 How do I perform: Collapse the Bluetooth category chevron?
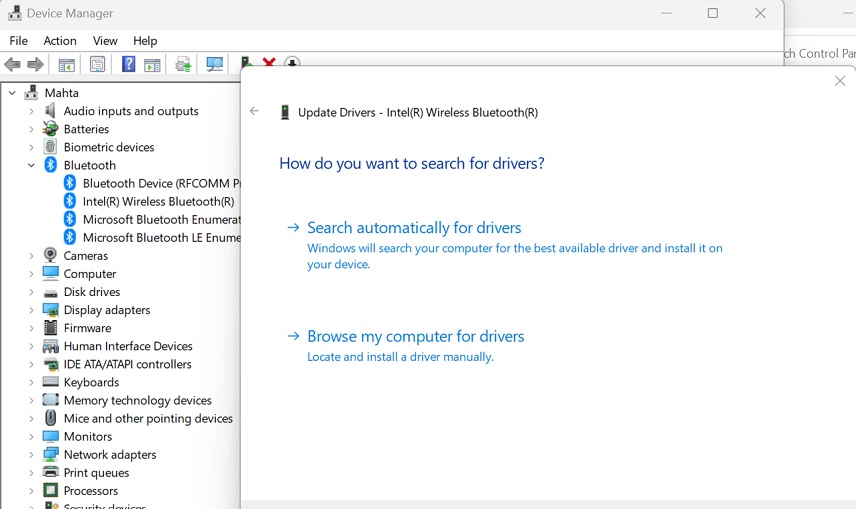point(31,165)
